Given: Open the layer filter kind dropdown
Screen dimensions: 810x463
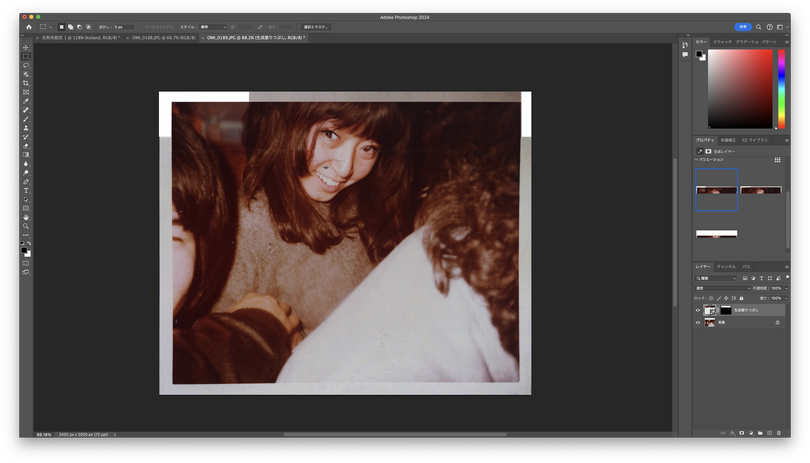Looking at the screenshot, I should (715, 278).
